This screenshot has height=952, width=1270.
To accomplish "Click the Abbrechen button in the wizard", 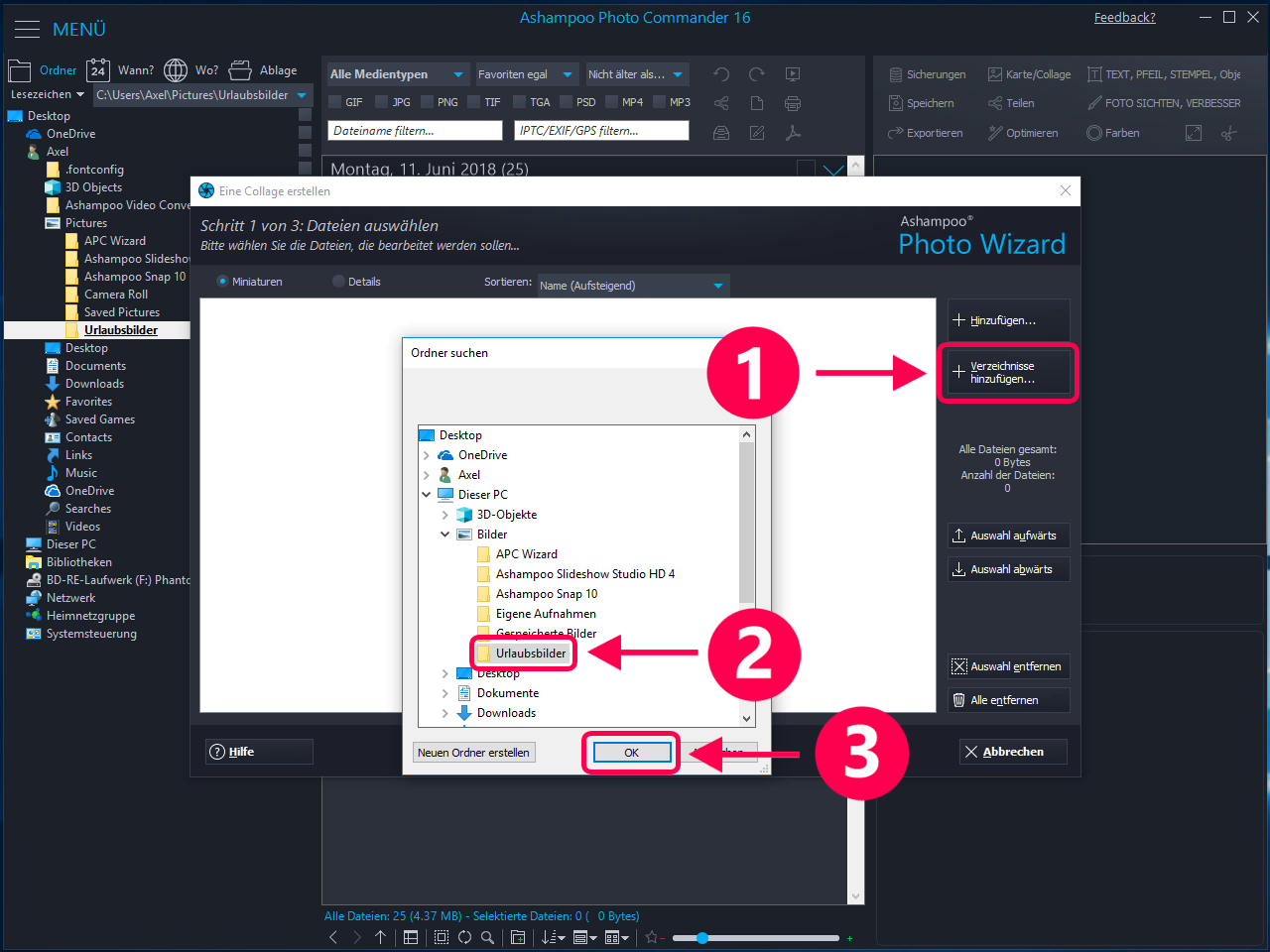I will point(1014,752).
